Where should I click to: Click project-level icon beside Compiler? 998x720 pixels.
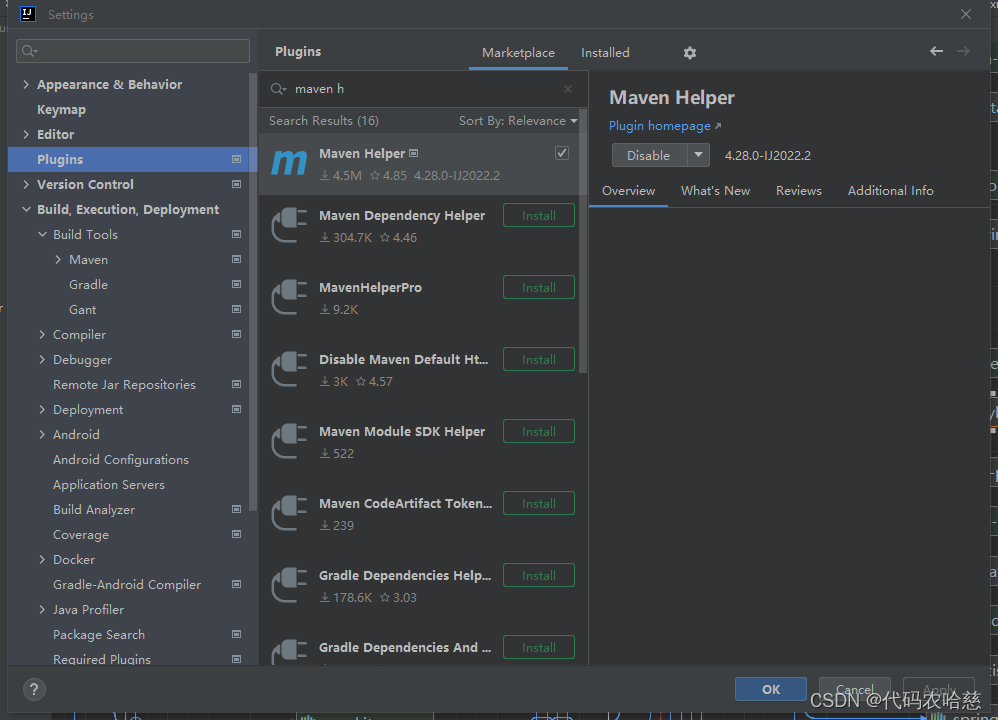(x=236, y=334)
